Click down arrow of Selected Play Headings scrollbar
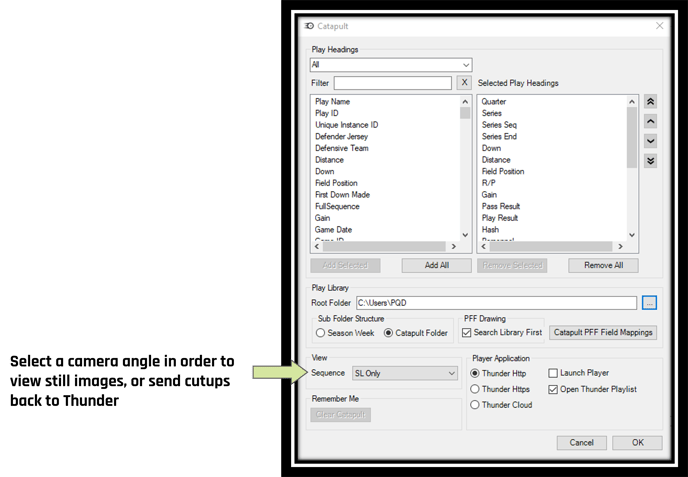The height and width of the screenshot is (477, 688). coord(632,235)
